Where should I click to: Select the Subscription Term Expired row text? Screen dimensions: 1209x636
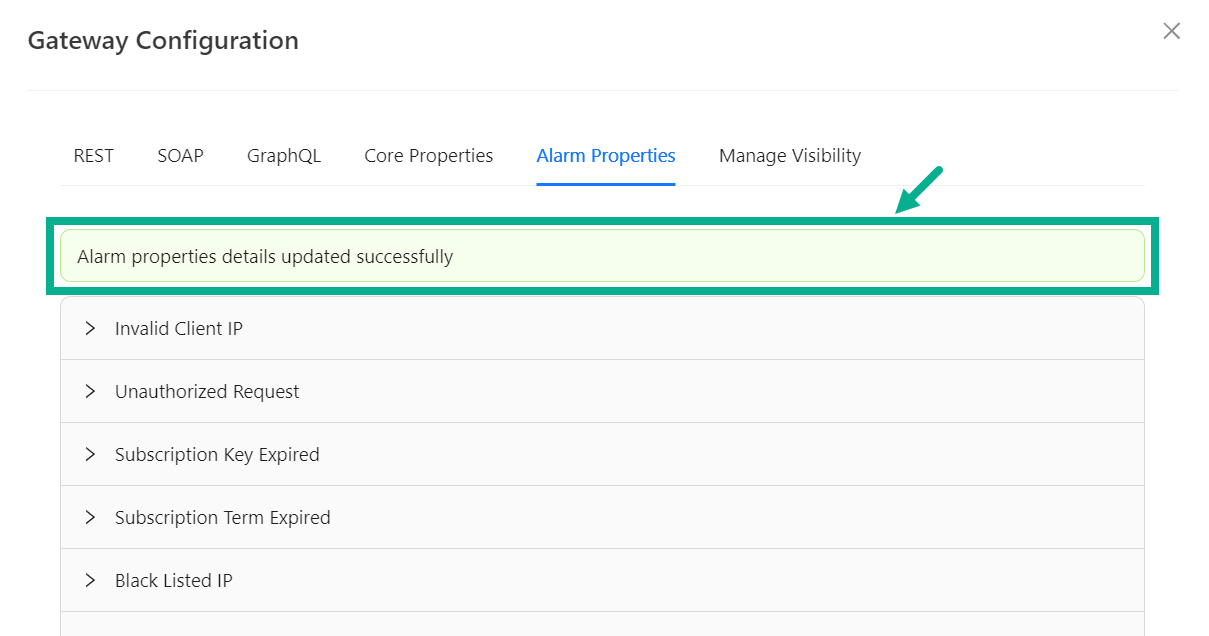click(222, 517)
